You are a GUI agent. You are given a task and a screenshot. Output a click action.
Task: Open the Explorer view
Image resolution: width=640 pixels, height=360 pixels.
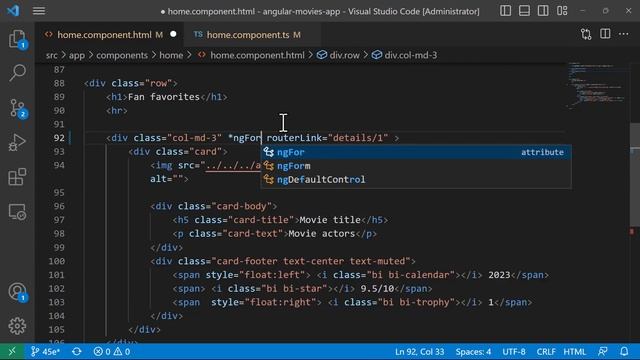[17, 40]
